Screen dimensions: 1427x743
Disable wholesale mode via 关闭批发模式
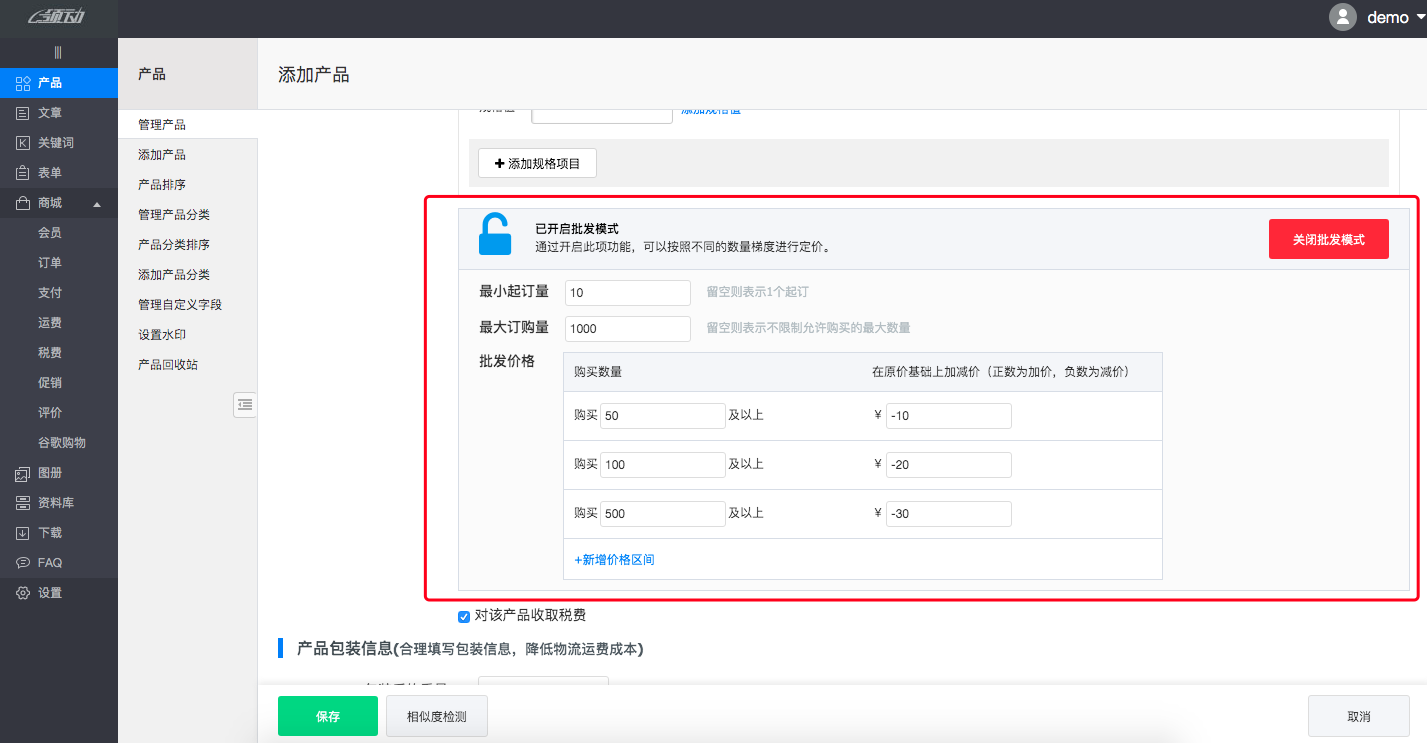pyautogui.click(x=1328, y=239)
